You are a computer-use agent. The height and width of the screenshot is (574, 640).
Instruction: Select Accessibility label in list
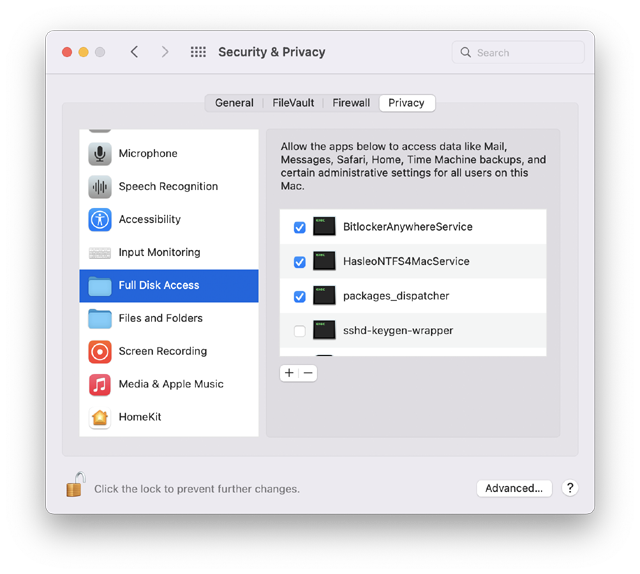149,219
